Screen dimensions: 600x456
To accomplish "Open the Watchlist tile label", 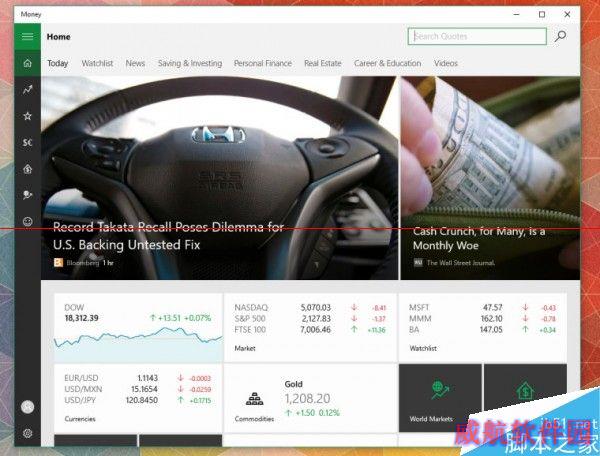I will point(423,349).
